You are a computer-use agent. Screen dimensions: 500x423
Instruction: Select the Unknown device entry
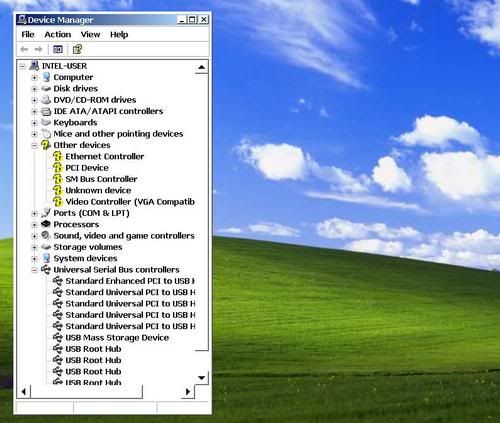pos(98,190)
